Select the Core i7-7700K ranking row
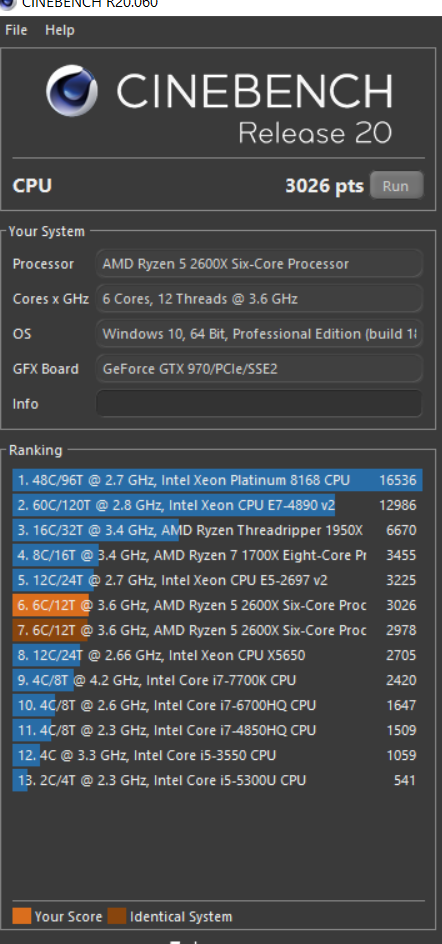This screenshot has width=442, height=944. tap(217, 680)
